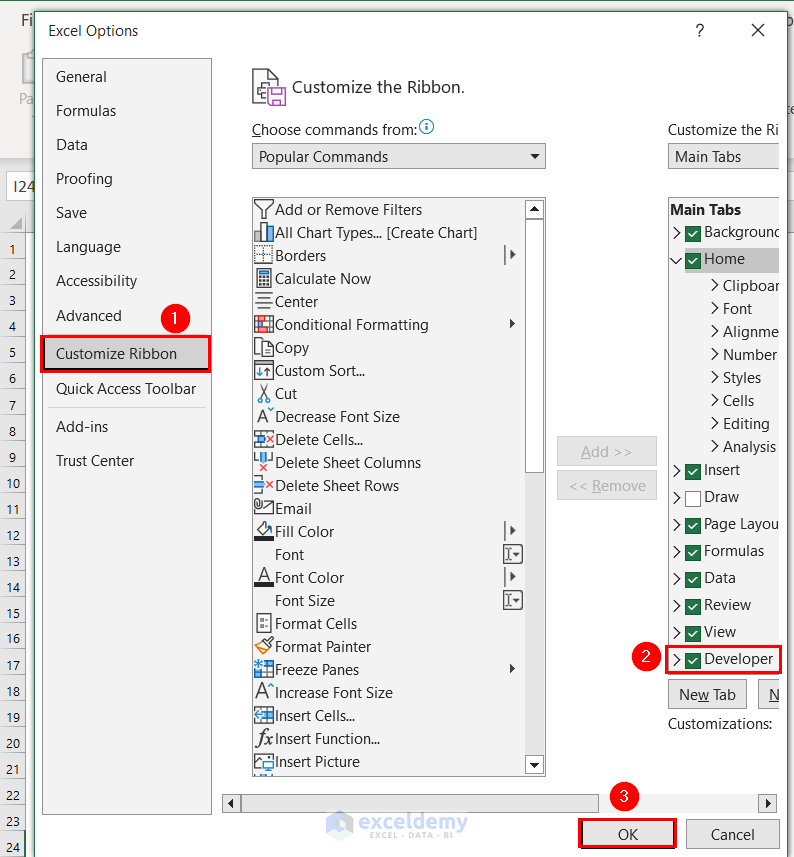Enable the Draw tab checkbox
794x857 pixels.
click(x=693, y=498)
